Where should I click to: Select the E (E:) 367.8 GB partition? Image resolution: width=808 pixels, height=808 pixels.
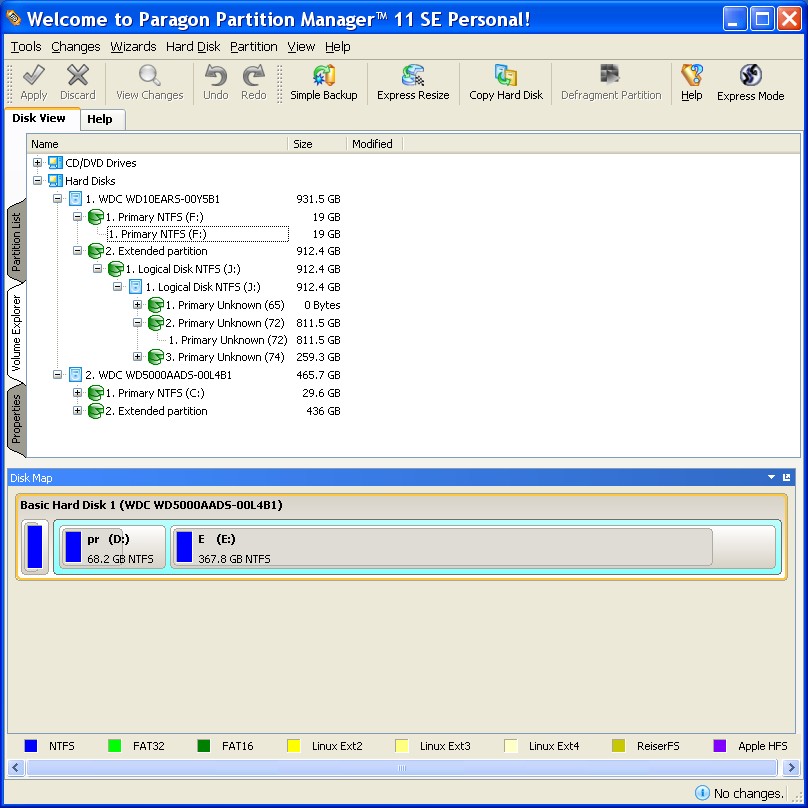tap(473, 547)
